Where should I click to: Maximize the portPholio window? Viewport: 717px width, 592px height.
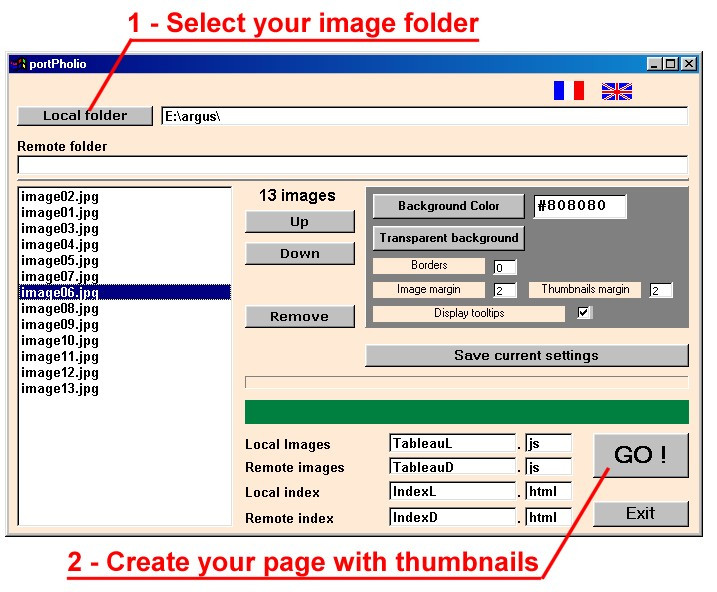coord(671,64)
